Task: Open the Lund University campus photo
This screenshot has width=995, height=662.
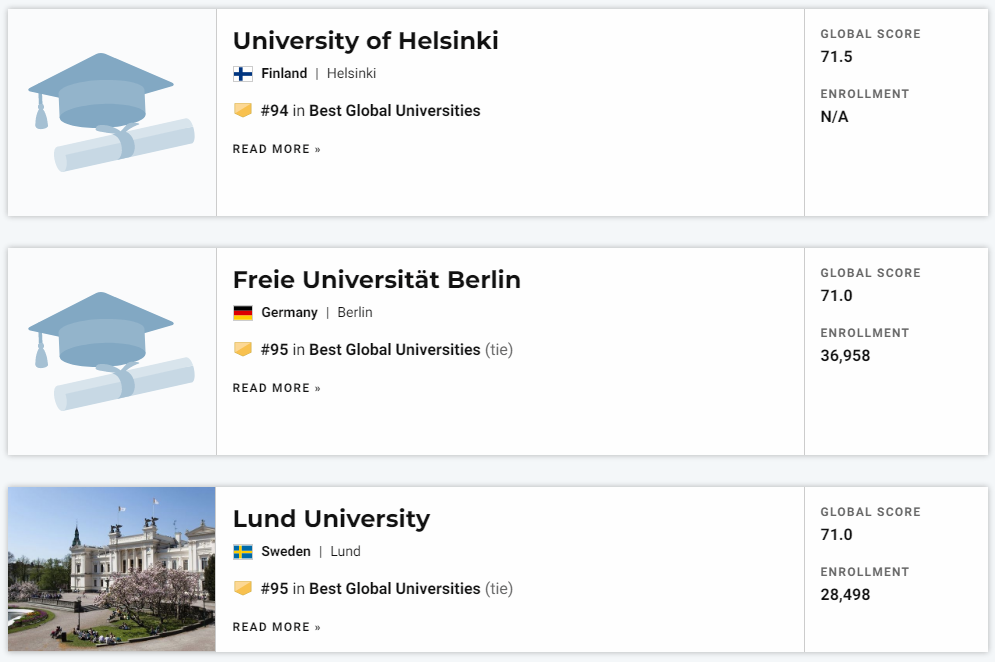Action: (x=112, y=569)
